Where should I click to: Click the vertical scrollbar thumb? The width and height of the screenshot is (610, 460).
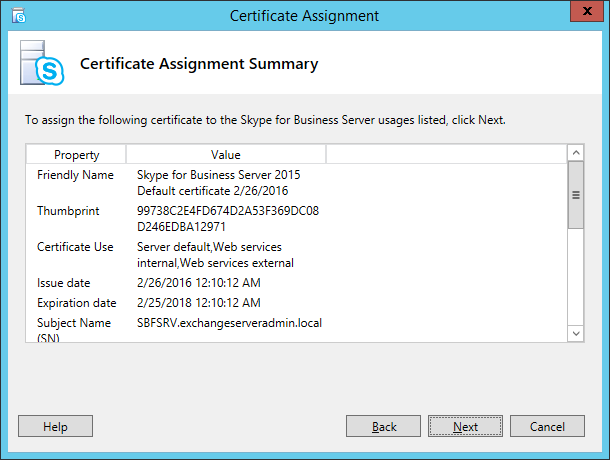pos(576,195)
